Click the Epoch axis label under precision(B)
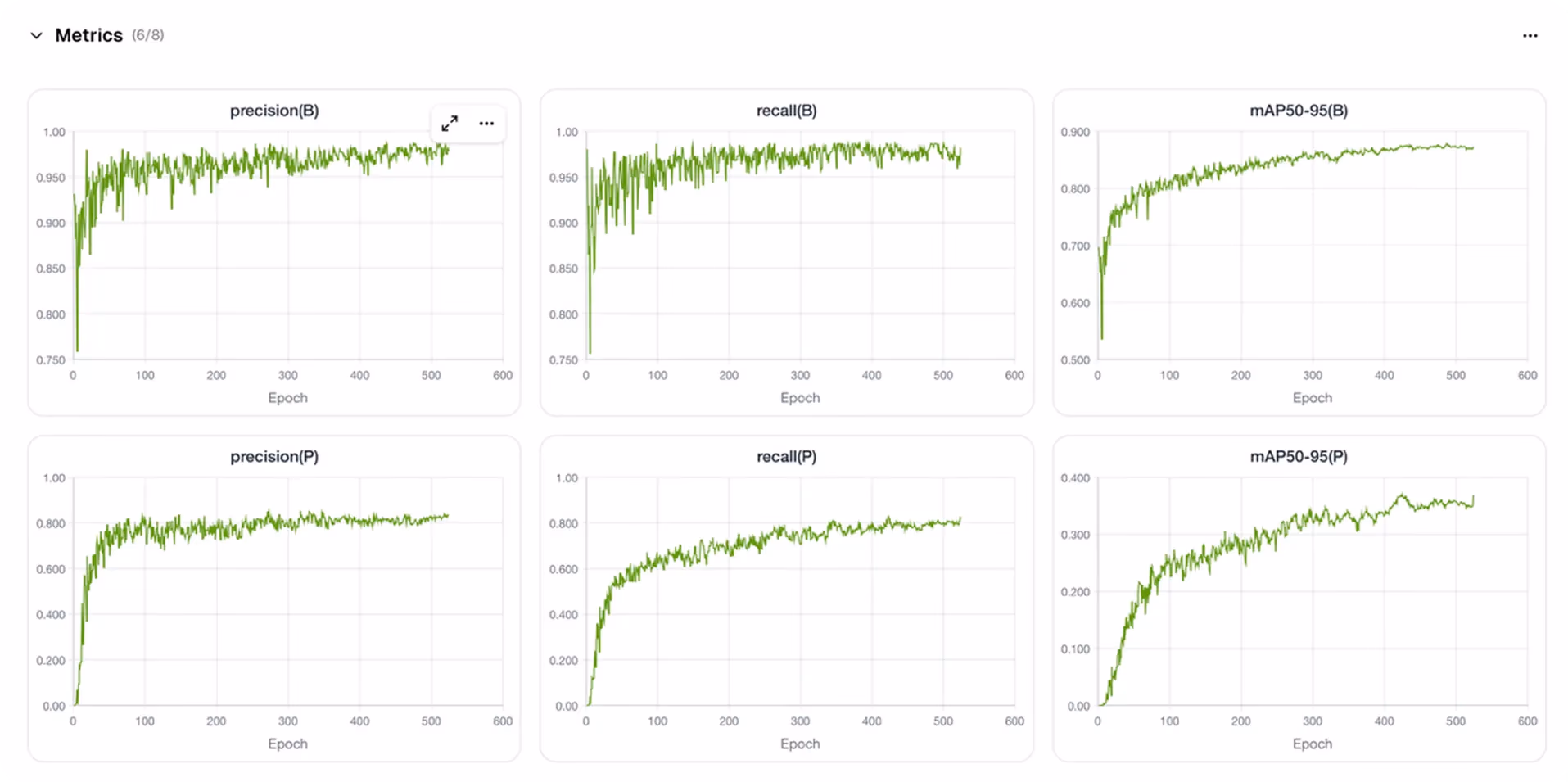This screenshot has height=782, width=1568. pyautogui.click(x=287, y=398)
